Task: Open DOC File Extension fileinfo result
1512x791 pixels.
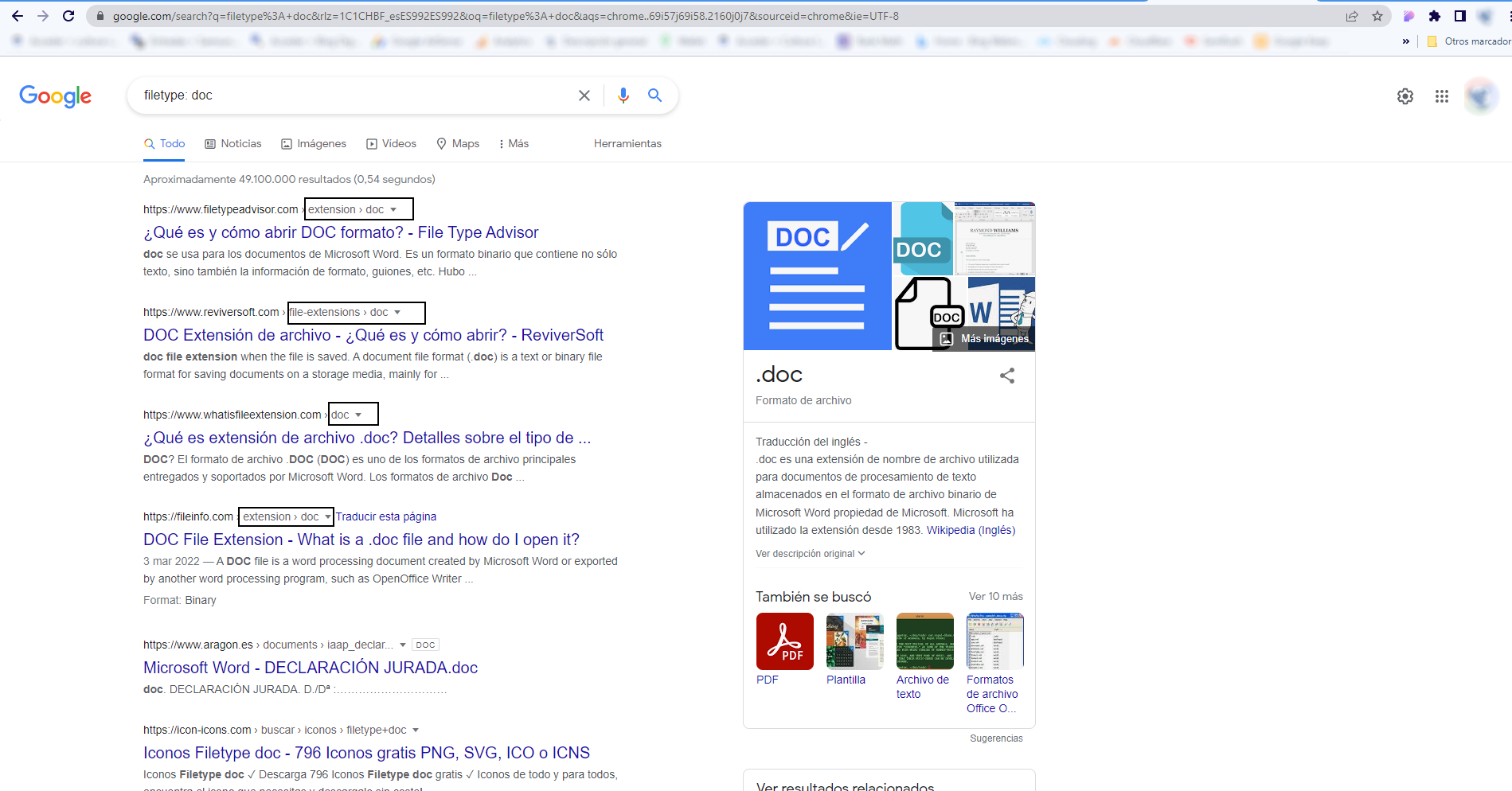Action: click(x=361, y=540)
